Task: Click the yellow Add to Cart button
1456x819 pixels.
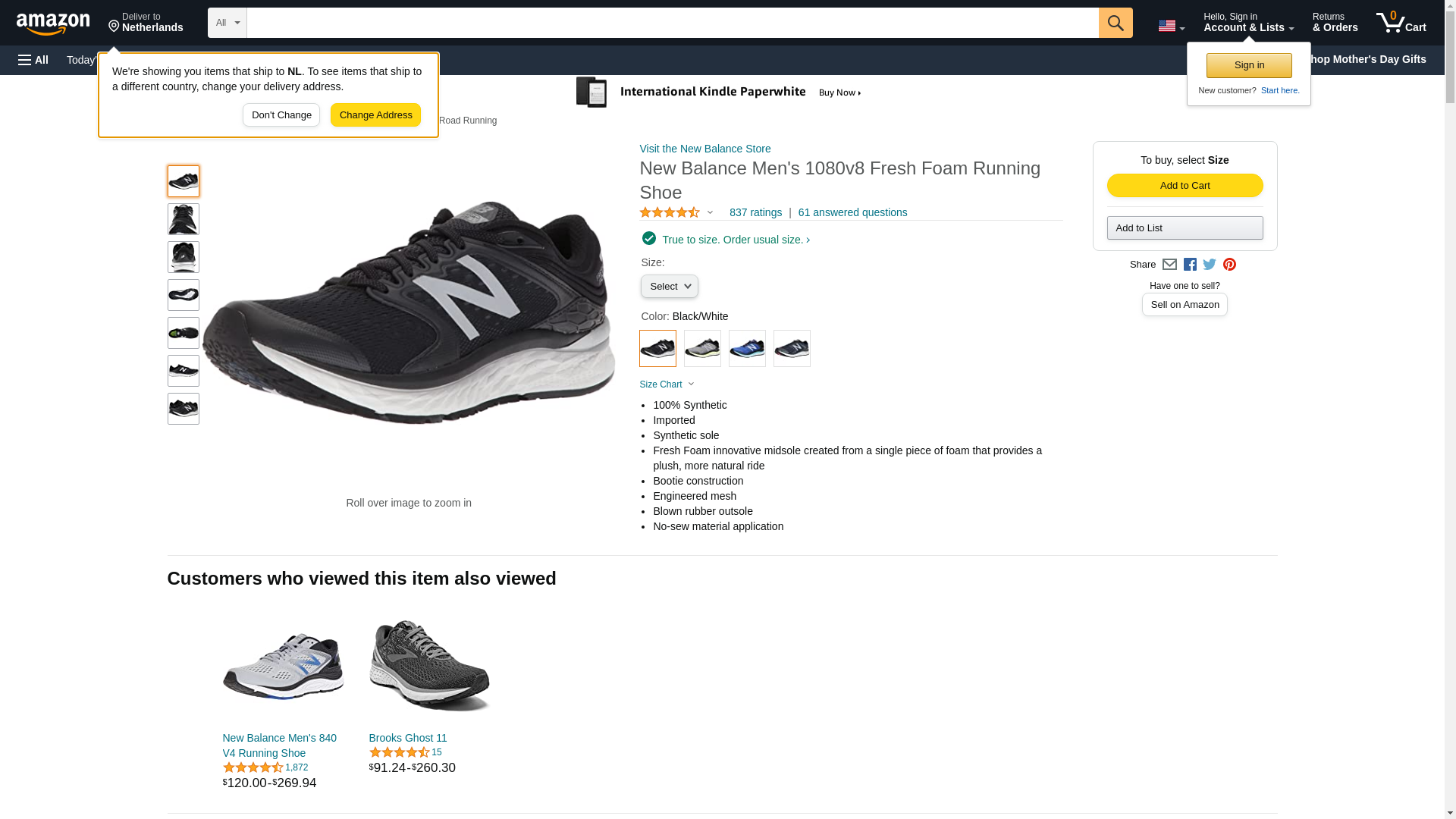Action: [1185, 186]
